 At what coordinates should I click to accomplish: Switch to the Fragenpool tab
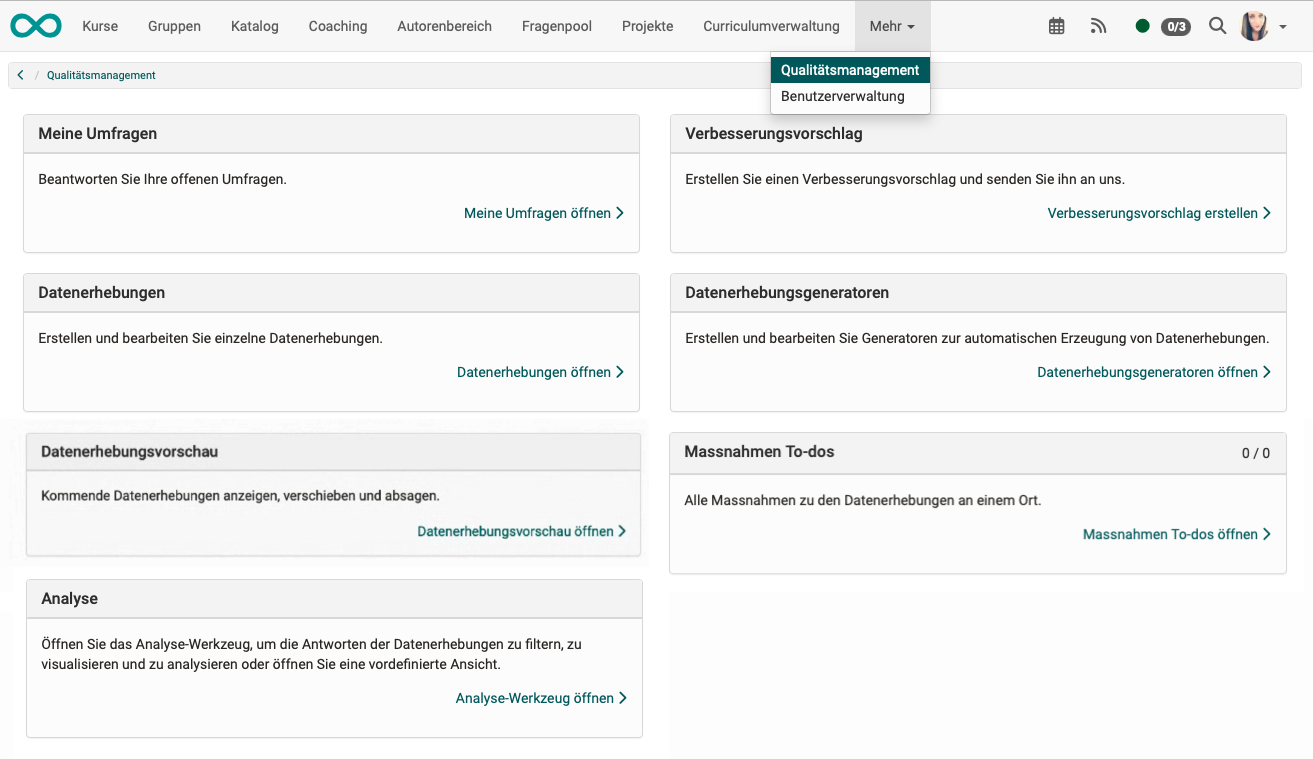[x=556, y=26]
